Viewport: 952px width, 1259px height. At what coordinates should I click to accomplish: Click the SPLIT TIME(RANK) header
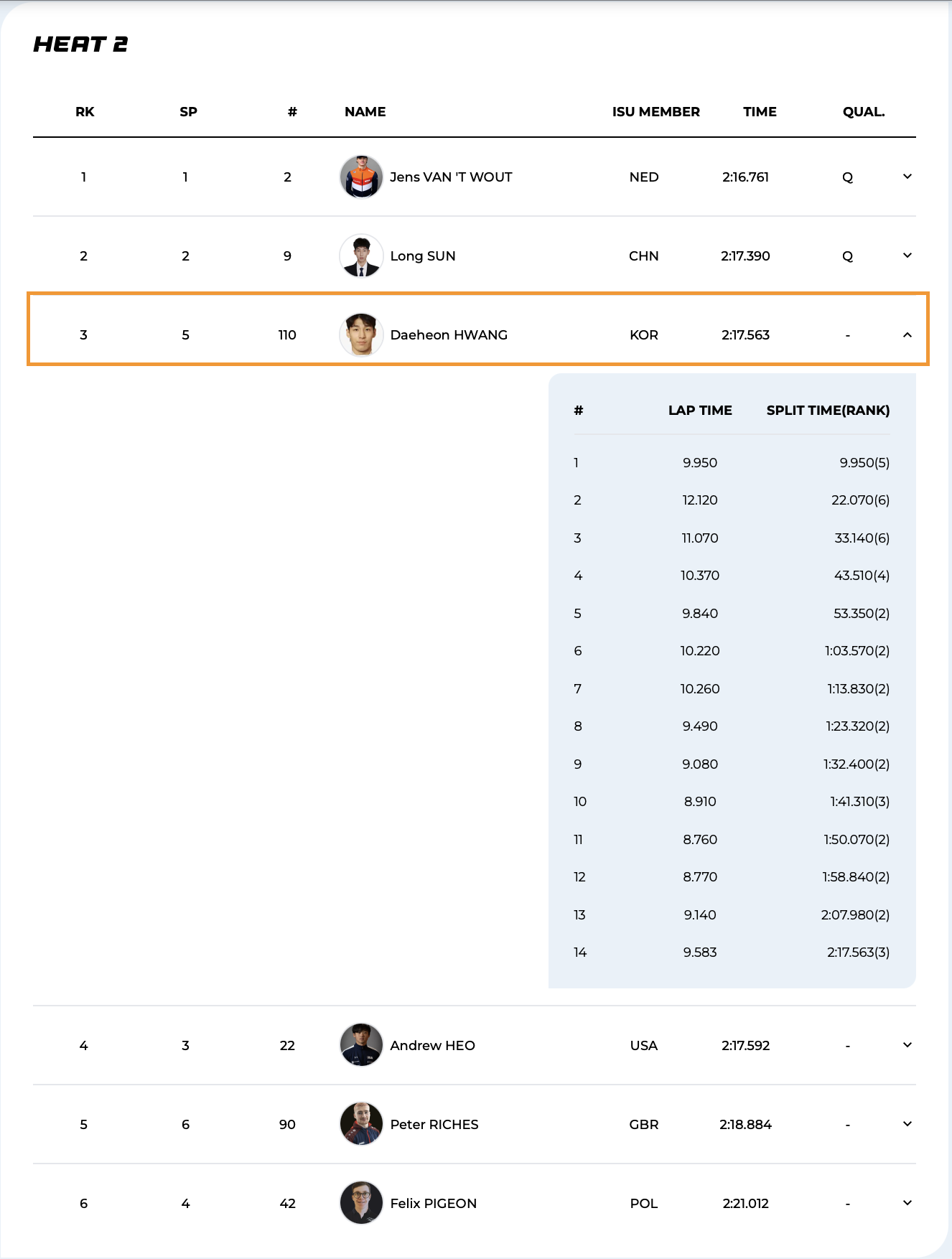coord(828,411)
